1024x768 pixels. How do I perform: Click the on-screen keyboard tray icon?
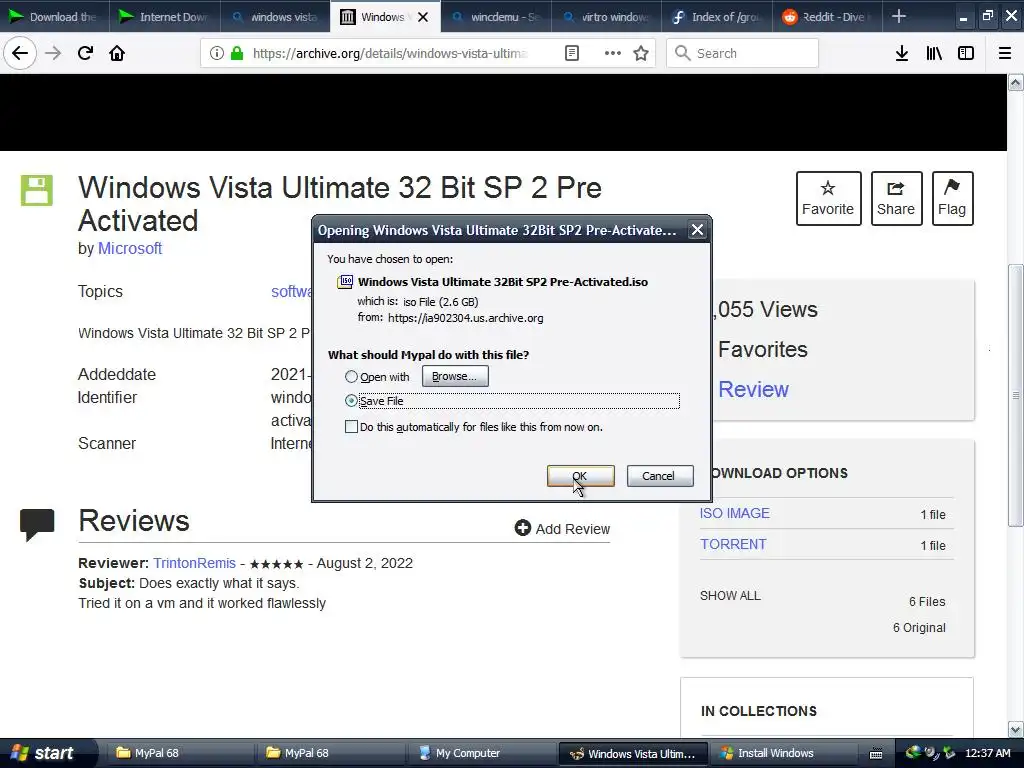click(x=876, y=754)
